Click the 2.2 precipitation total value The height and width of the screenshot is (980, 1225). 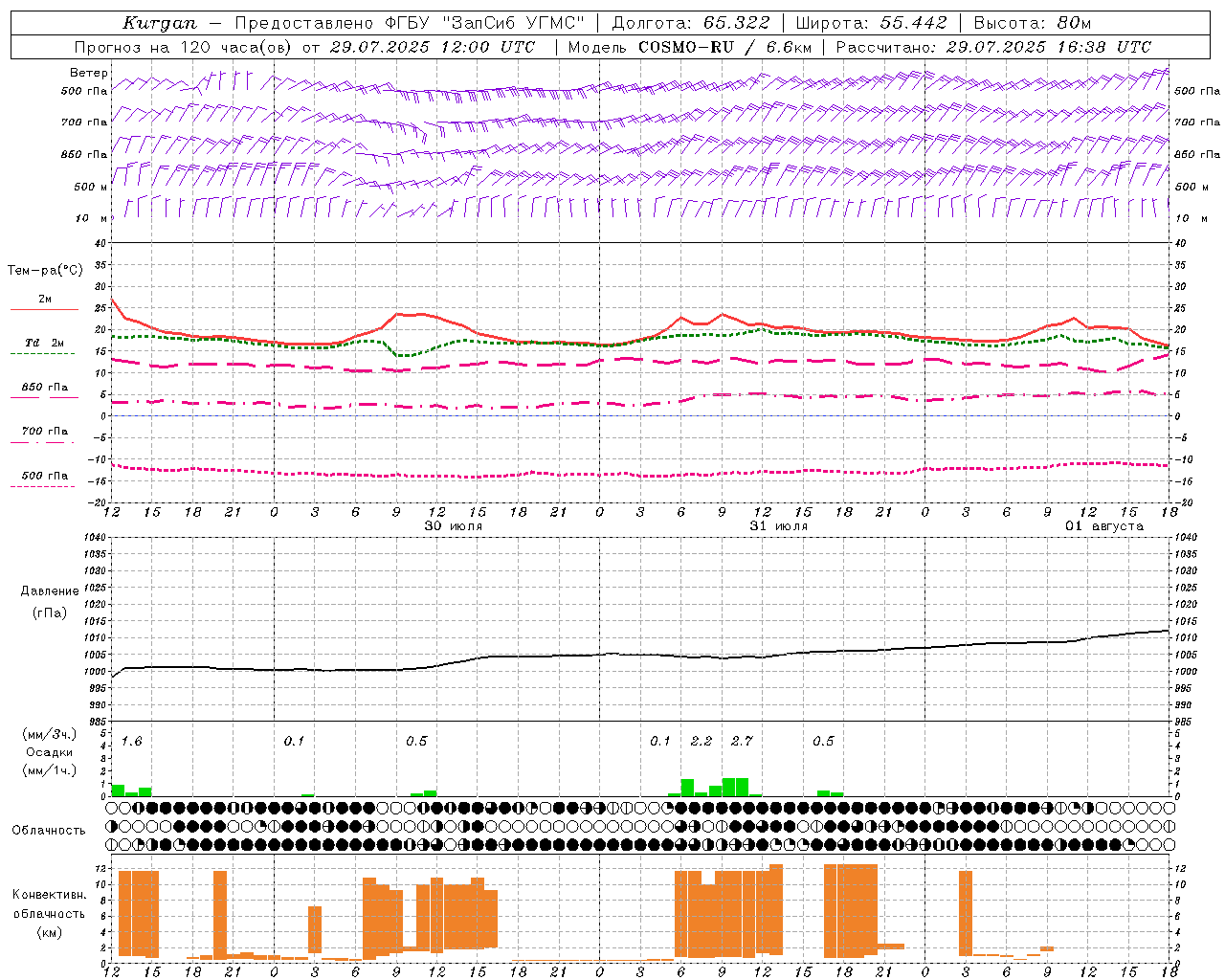(702, 742)
